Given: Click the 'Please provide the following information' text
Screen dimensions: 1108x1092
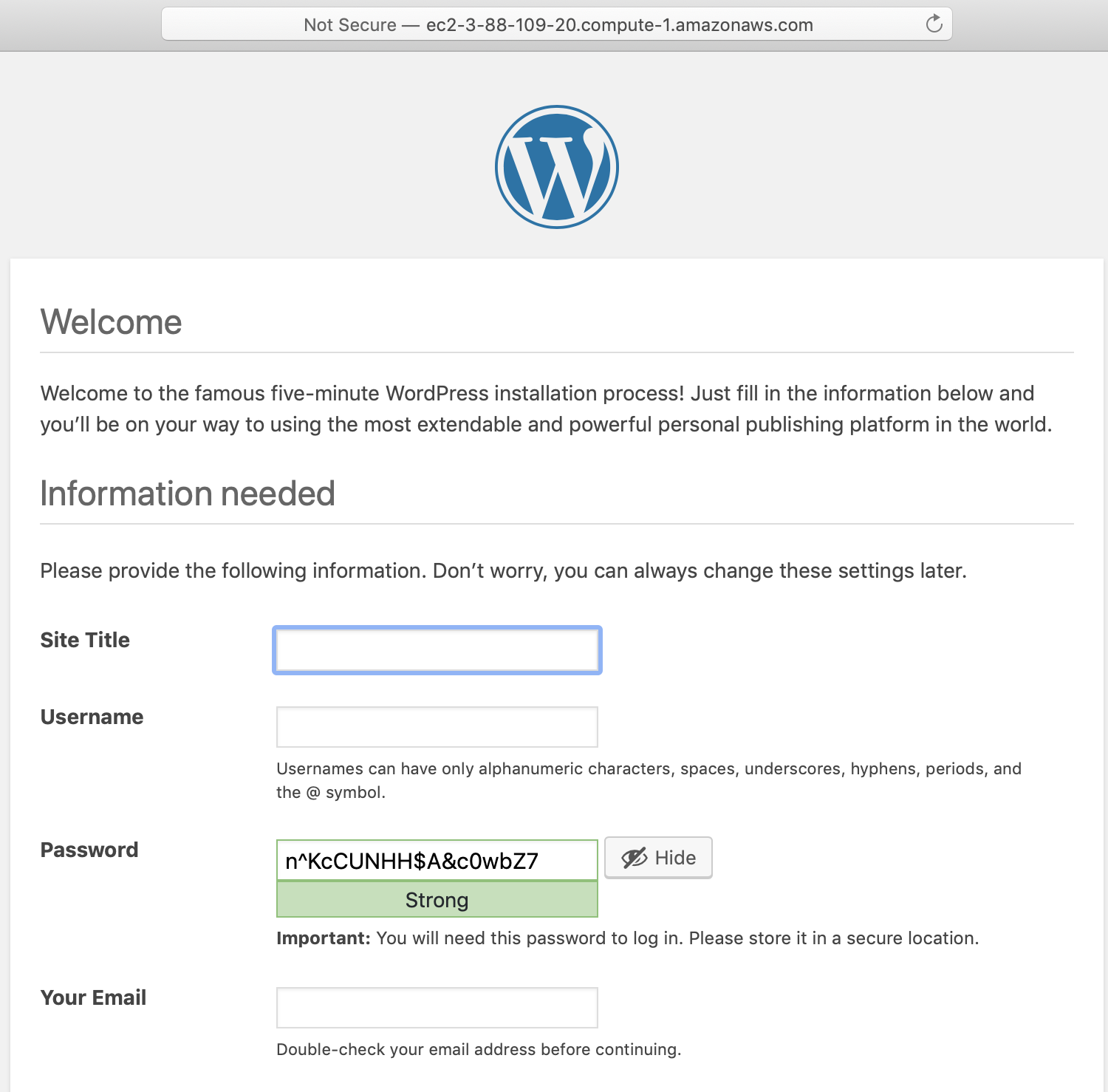Looking at the screenshot, I should tap(504, 570).
